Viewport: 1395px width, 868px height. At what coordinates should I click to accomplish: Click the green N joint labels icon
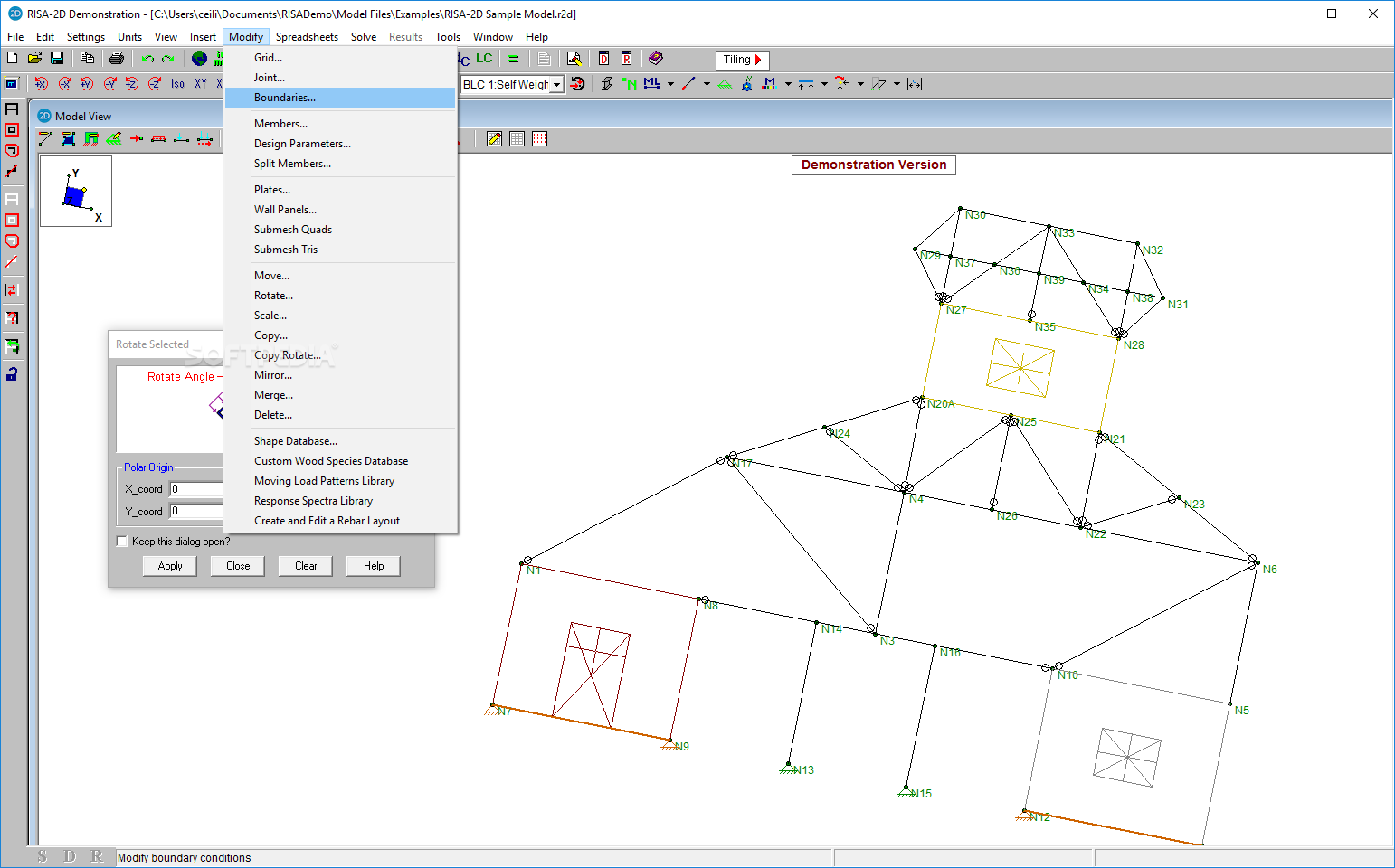pyautogui.click(x=630, y=83)
